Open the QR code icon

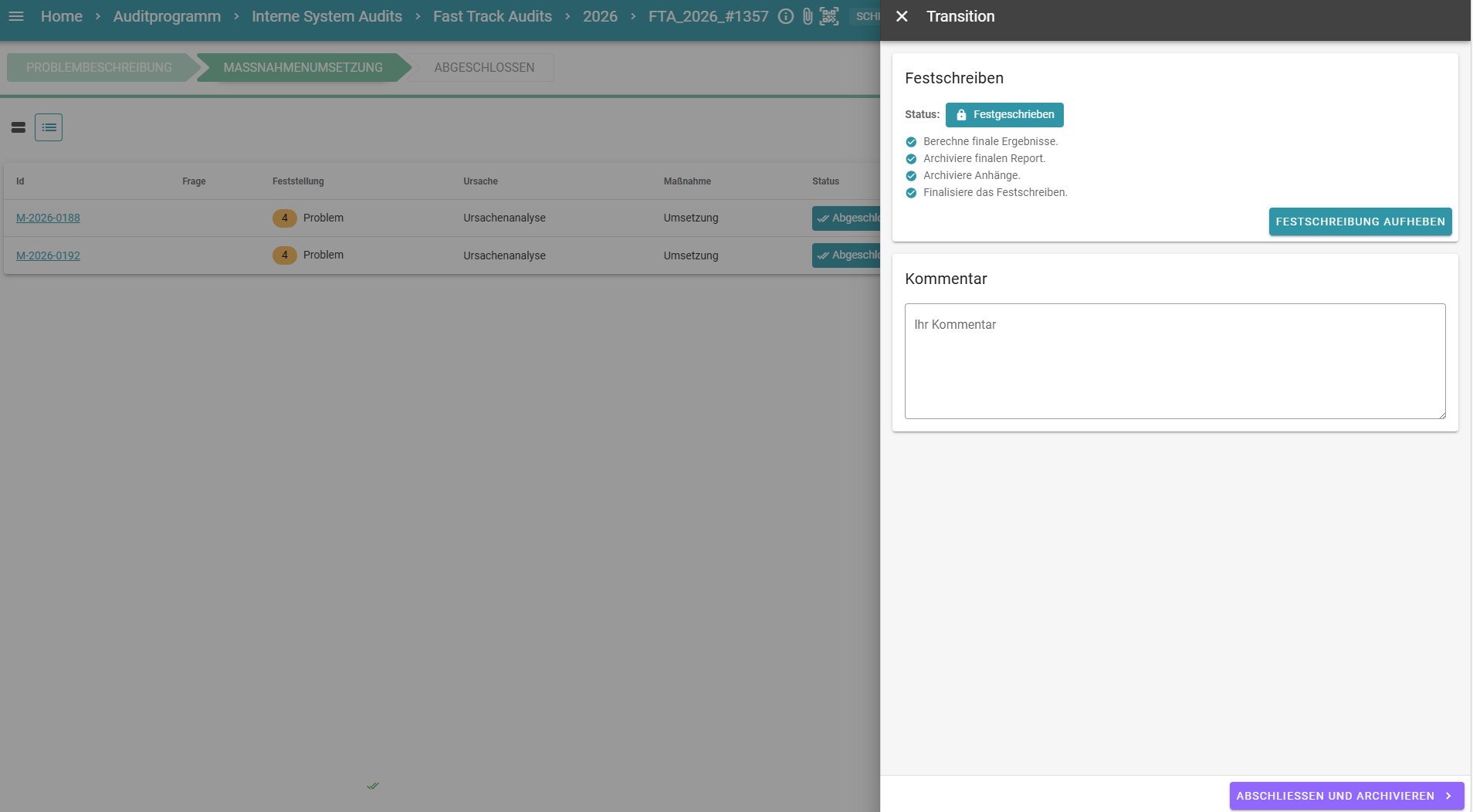tap(829, 16)
